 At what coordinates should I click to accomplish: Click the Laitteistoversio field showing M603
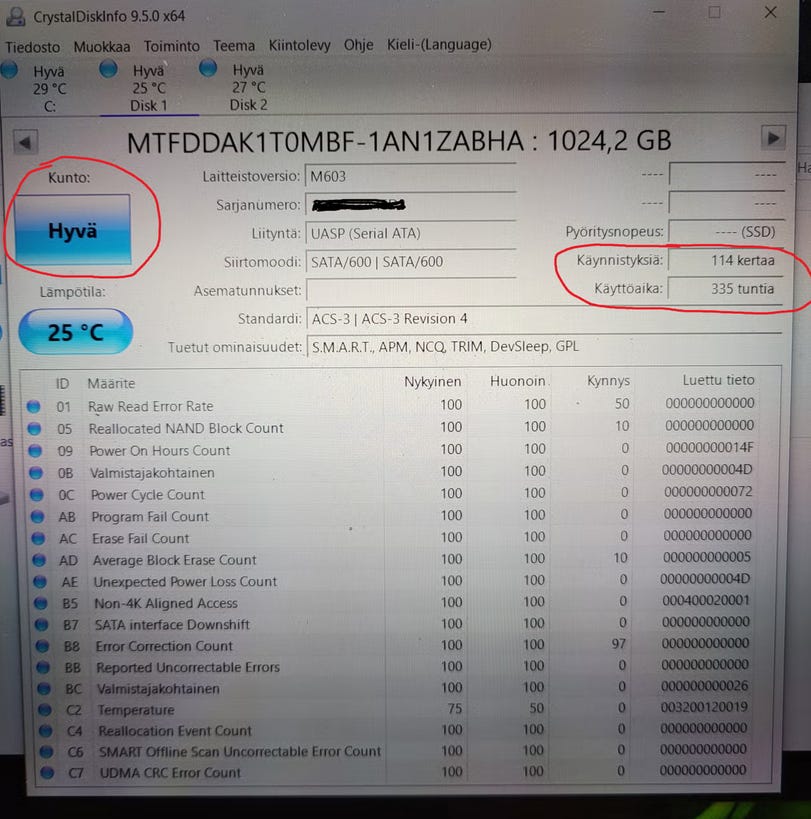(410, 177)
